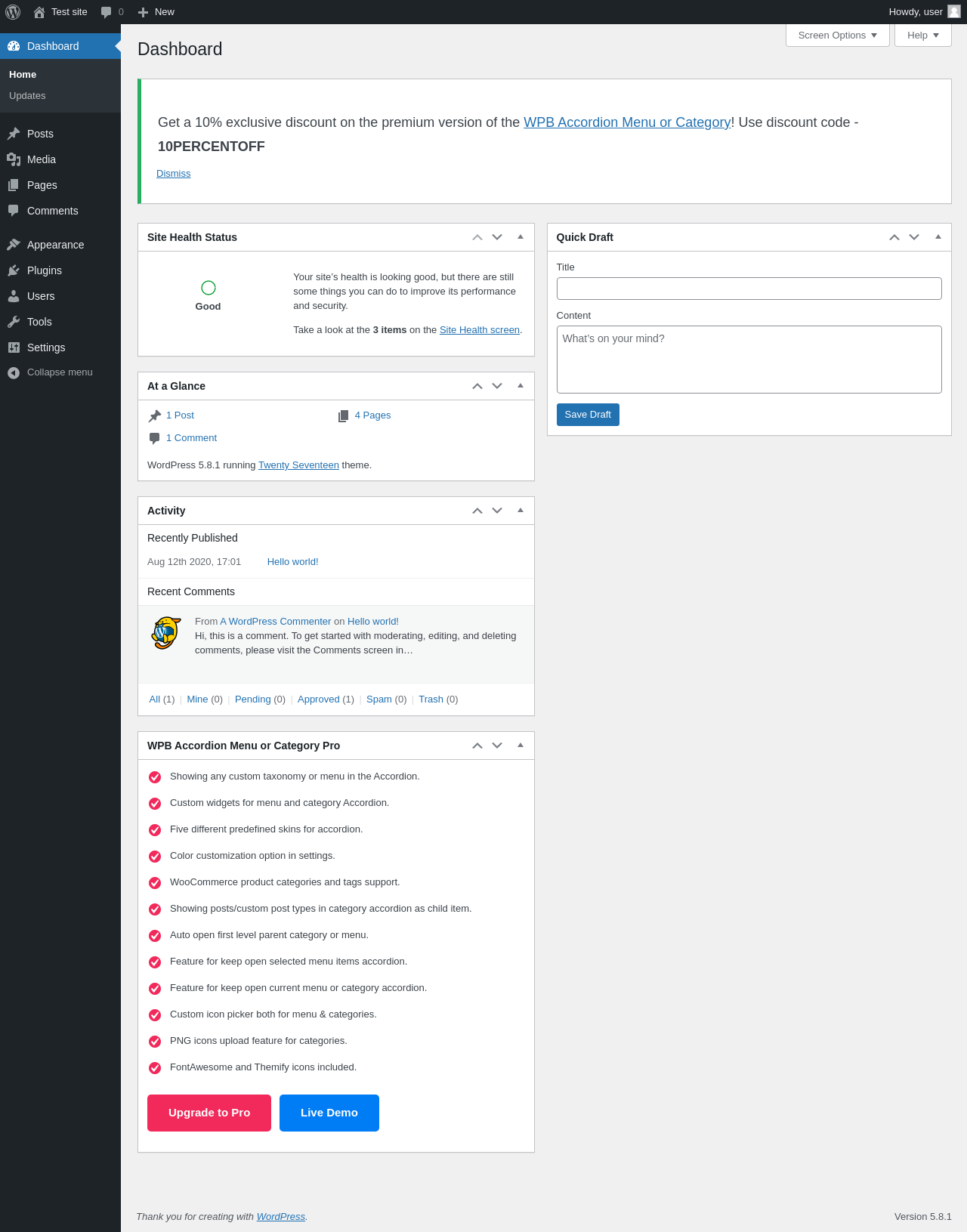Collapse the admin sidebar menu
967x1232 pixels.
(60, 372)
